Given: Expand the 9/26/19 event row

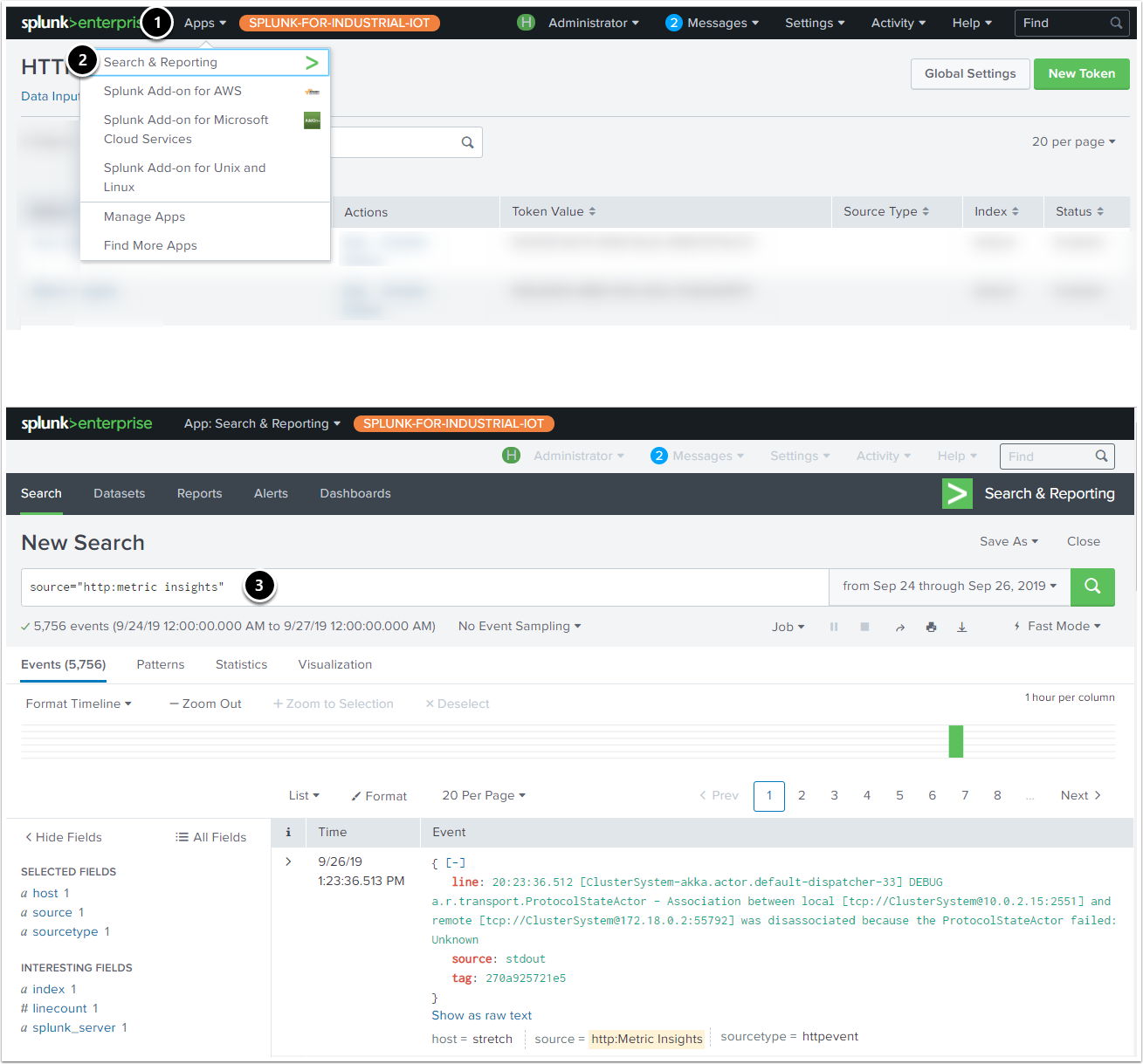Looking at the screenshot, I should 288,861.
